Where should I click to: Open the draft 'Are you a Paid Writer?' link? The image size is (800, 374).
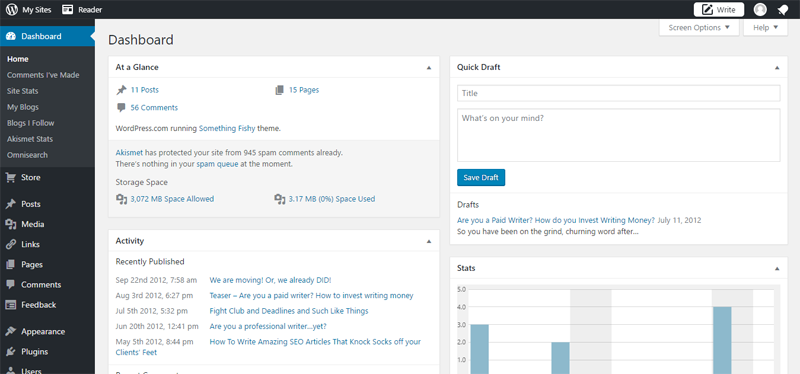[x=556, y=220]
